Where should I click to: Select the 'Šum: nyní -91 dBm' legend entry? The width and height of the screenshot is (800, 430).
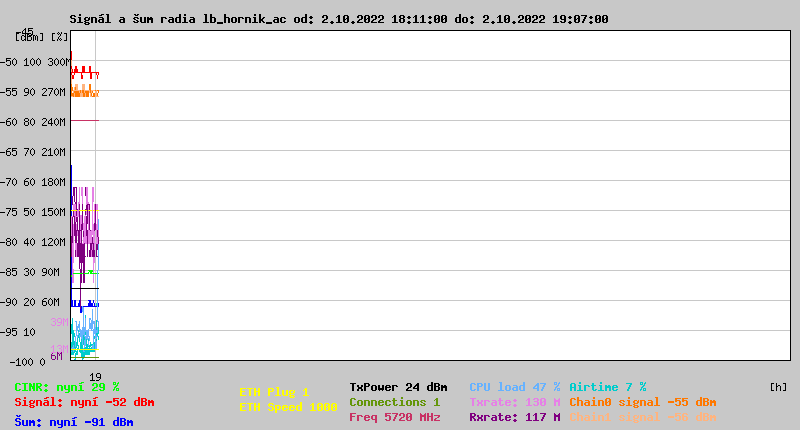point(74,422)
